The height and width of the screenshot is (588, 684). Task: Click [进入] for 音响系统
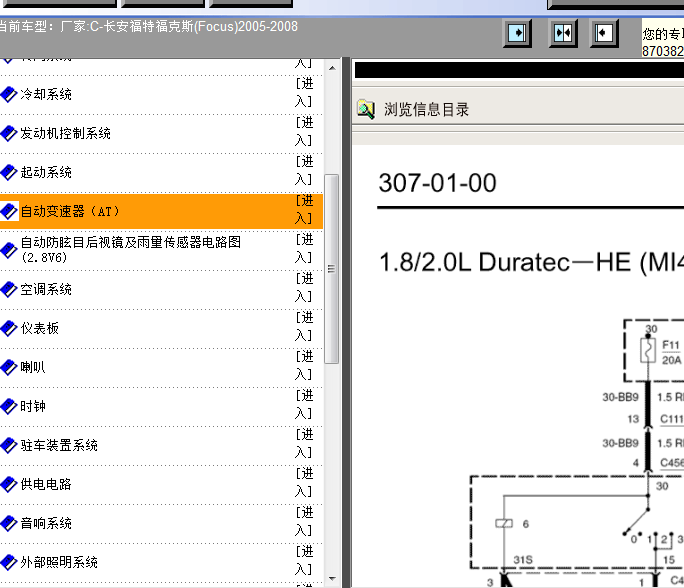click(x=304, y=521)
